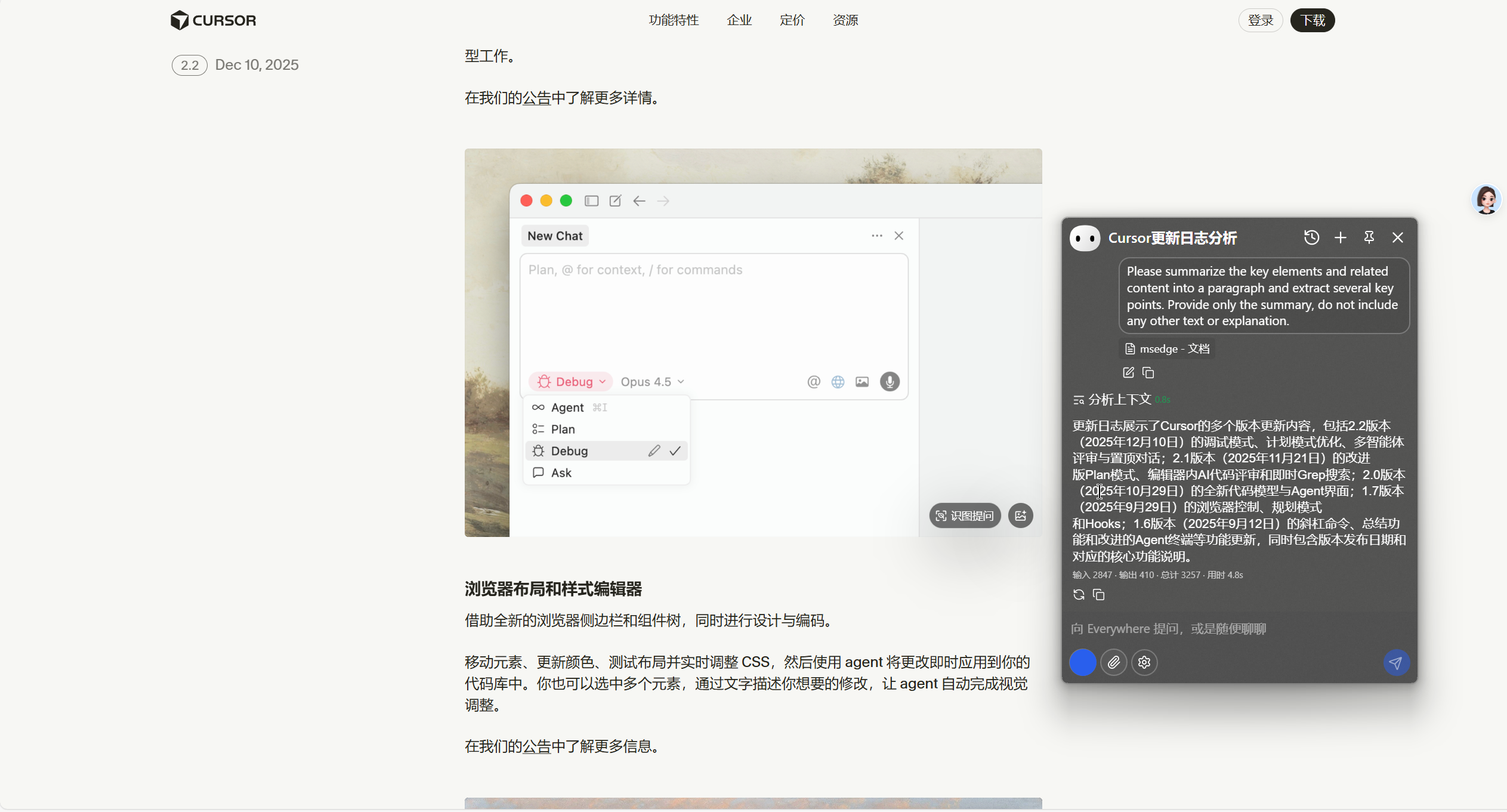Image resolution: width=1507 pixels, height=812 pixels.
Task: Start a new conversation with the plus icon
Action: click(1340, 237)
